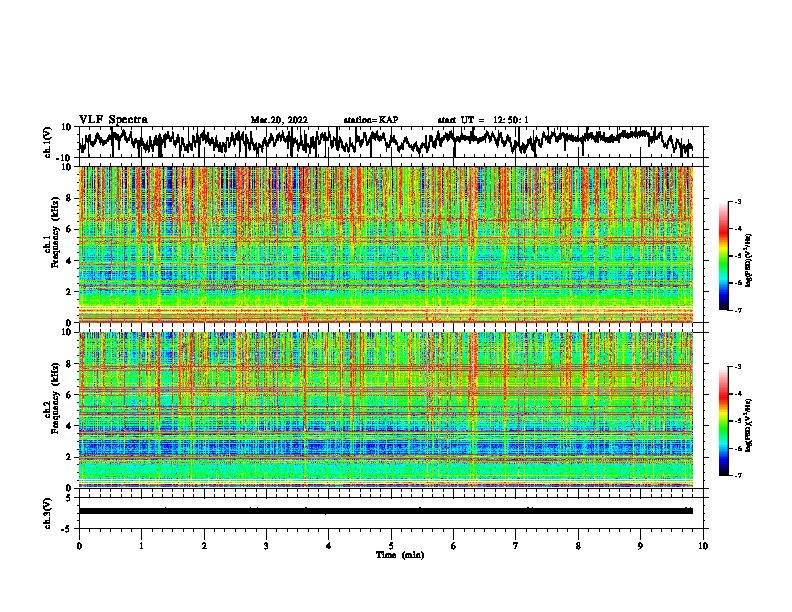This screenshot has width=792, height=612.
Task: Click the ch.2 color scale bar
Action: pos(723,421)
